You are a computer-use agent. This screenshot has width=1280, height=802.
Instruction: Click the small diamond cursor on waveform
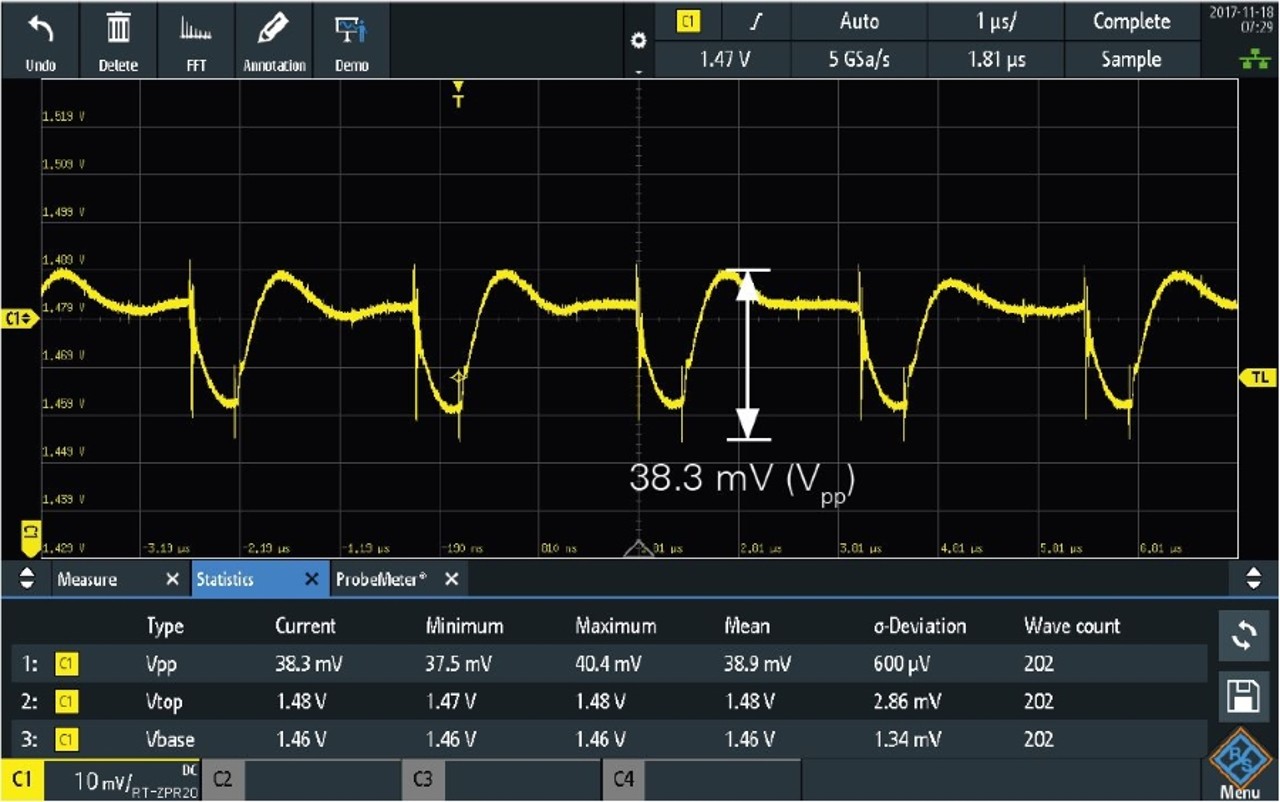459,377
